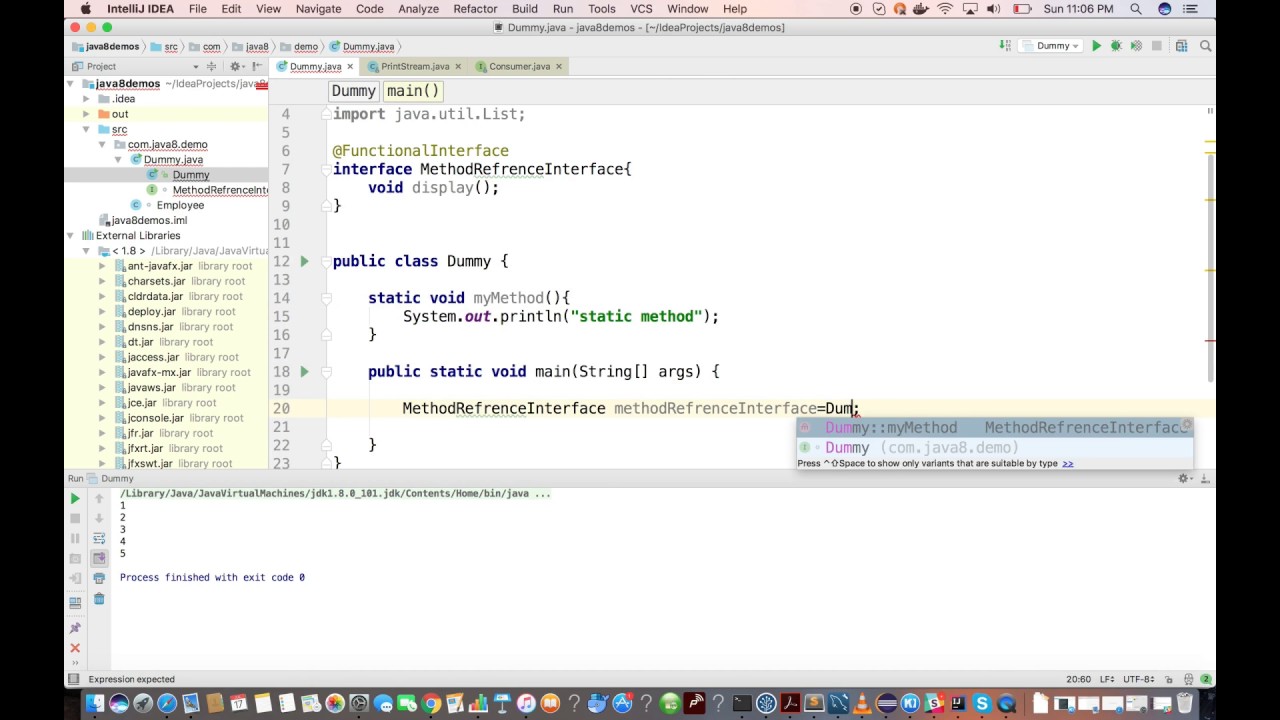The image size is (1280, 720).
Task: Click the 20:60 cursor position in status bar
Action: pos(1078,679)
